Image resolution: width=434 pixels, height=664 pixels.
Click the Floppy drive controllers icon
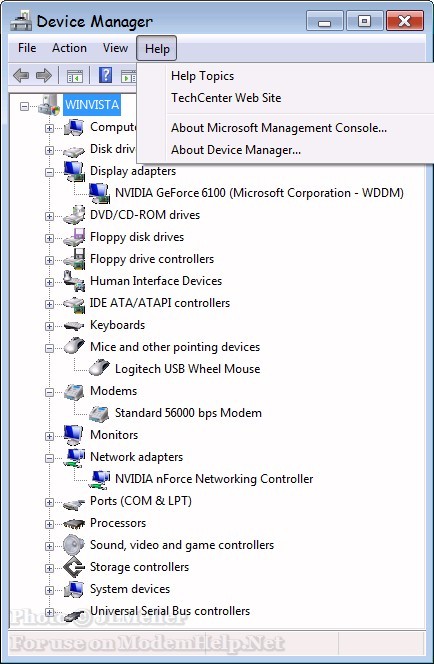click(74, 259)
